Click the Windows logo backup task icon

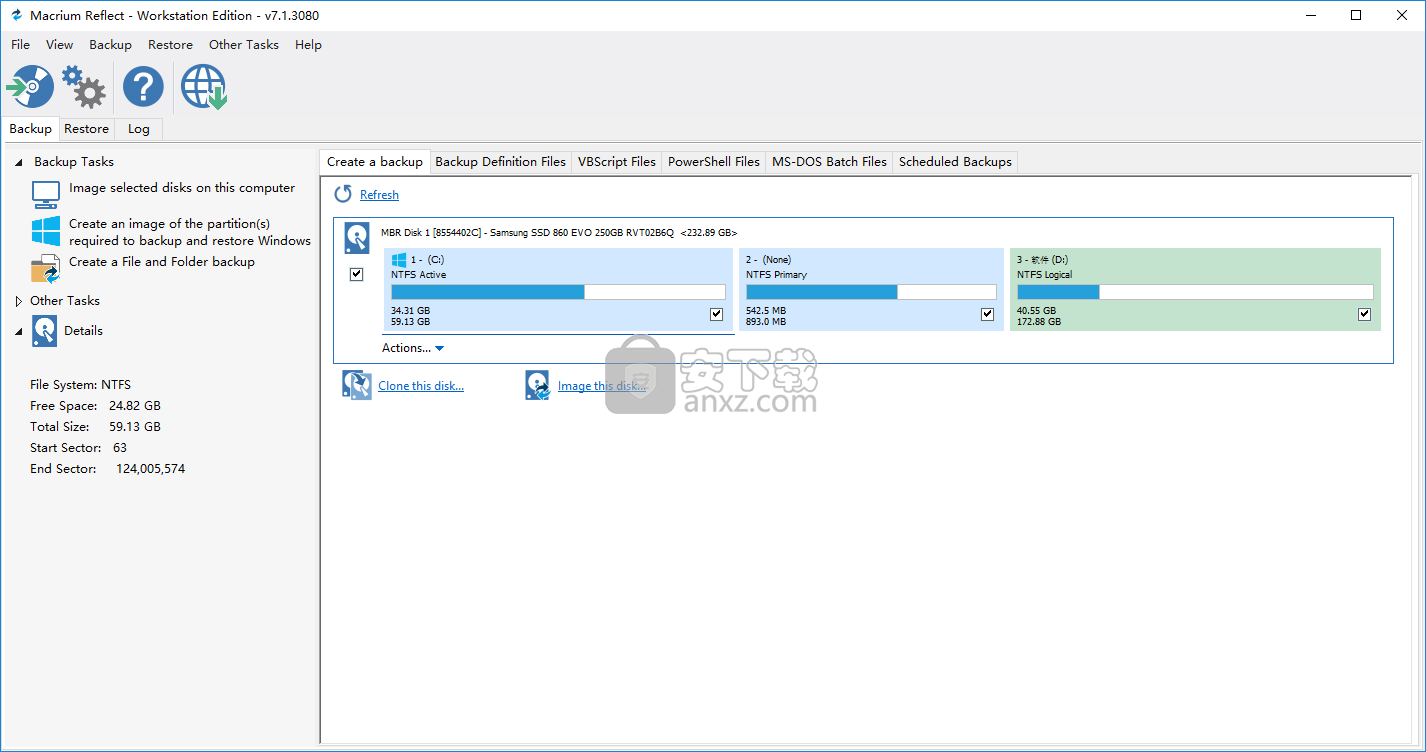46,231
